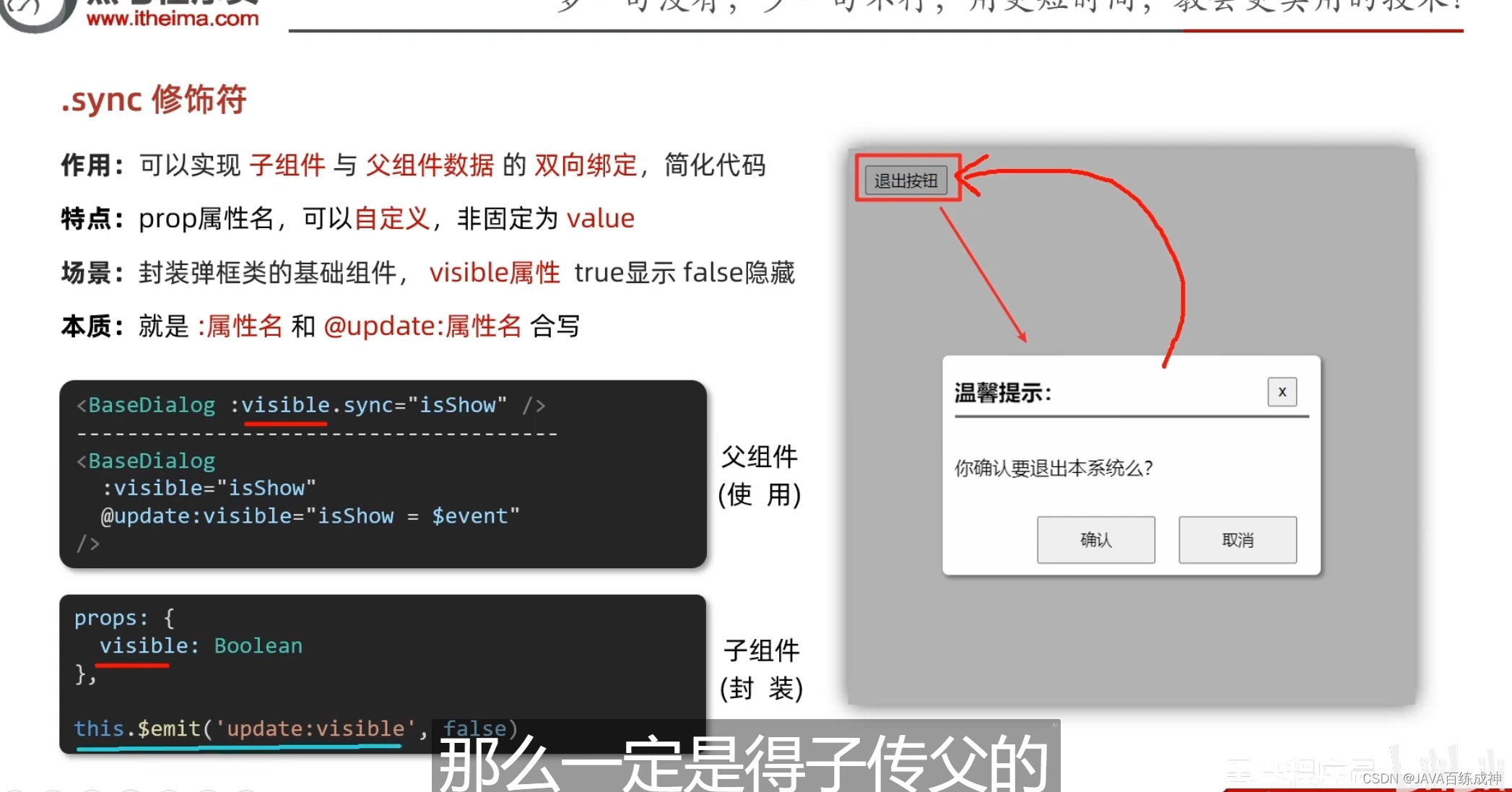The image size is (1512, 792).
Task: Click the red text 'visible属性'
Action: coord(495,273)
